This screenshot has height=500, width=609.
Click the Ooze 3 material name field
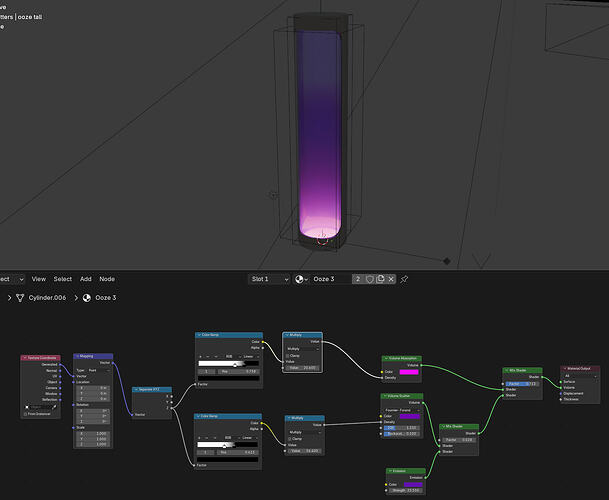[330, 279]
